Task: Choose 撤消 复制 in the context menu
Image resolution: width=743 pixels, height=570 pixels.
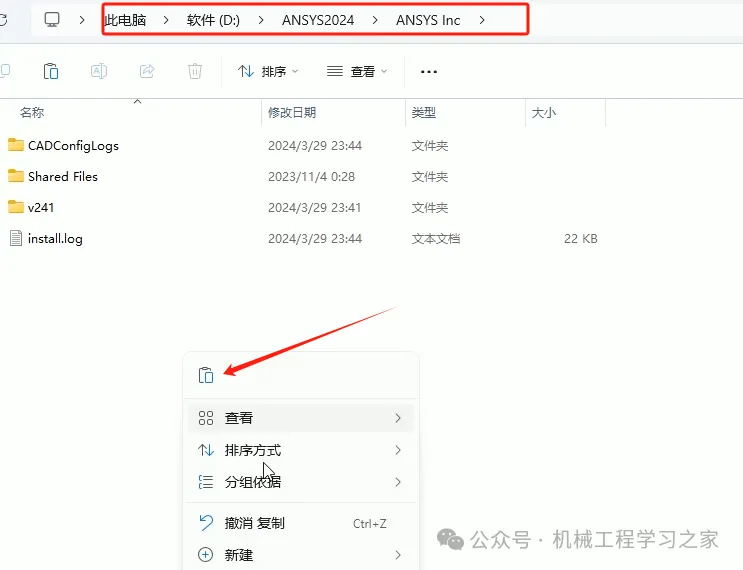Action: pyautogui.click(x=301, y=523)
